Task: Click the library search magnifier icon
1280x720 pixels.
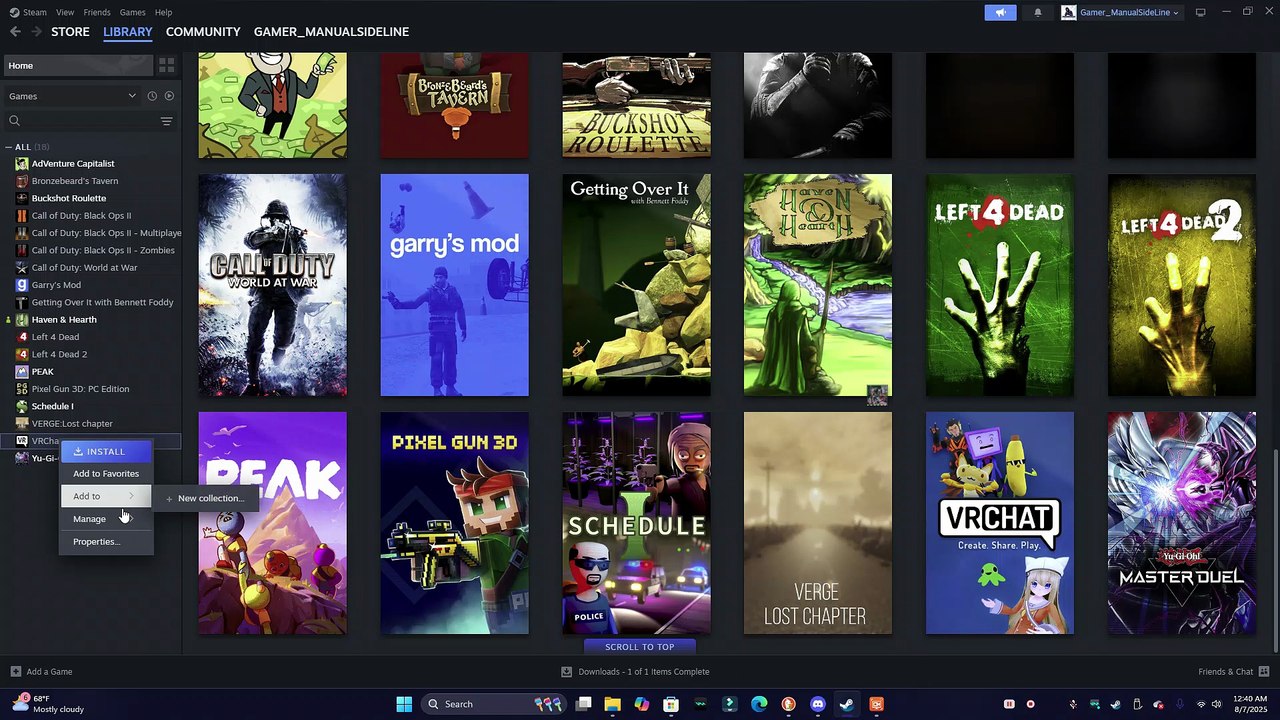Action: [14, 121]
